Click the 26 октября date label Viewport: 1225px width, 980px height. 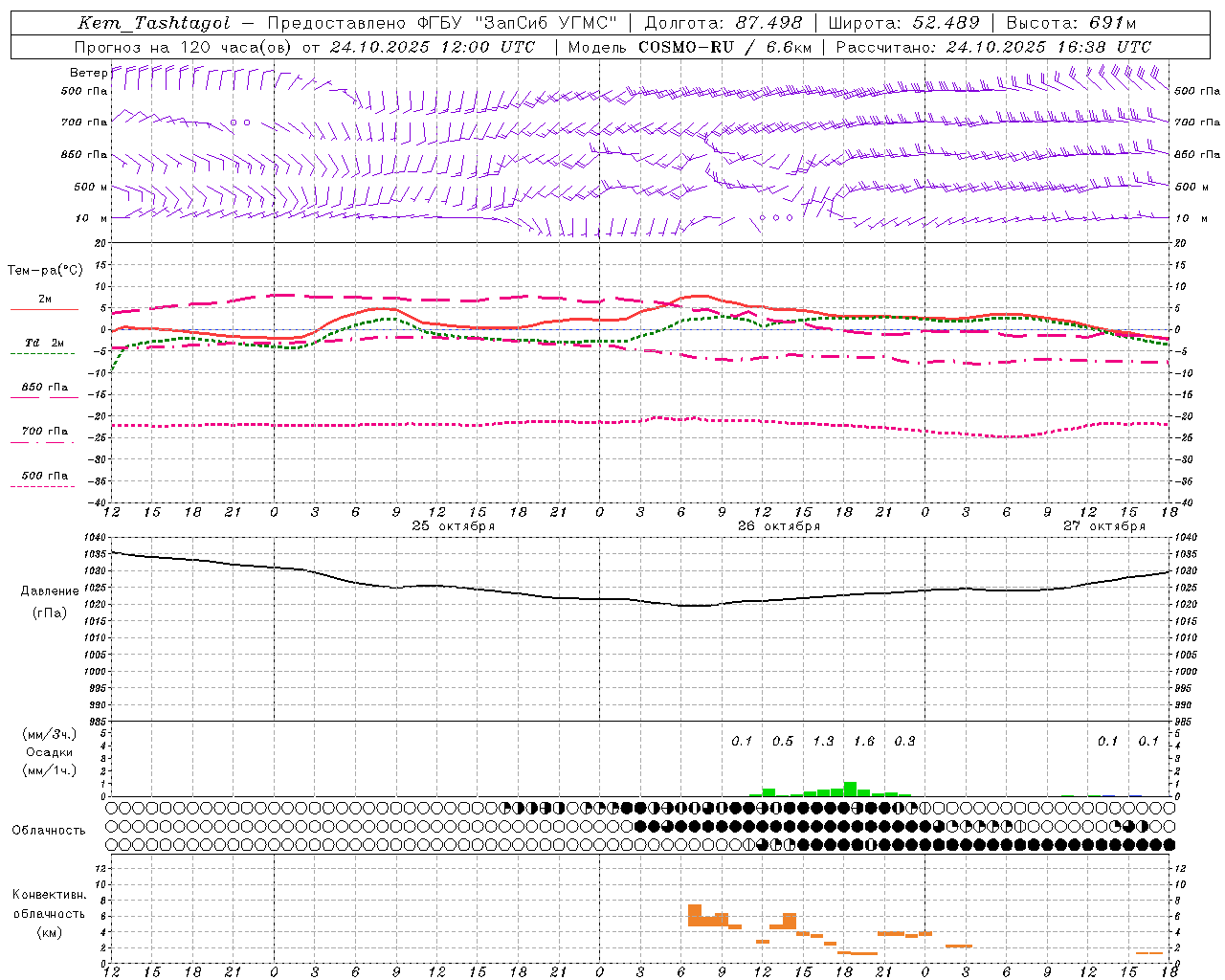(779, 526)
